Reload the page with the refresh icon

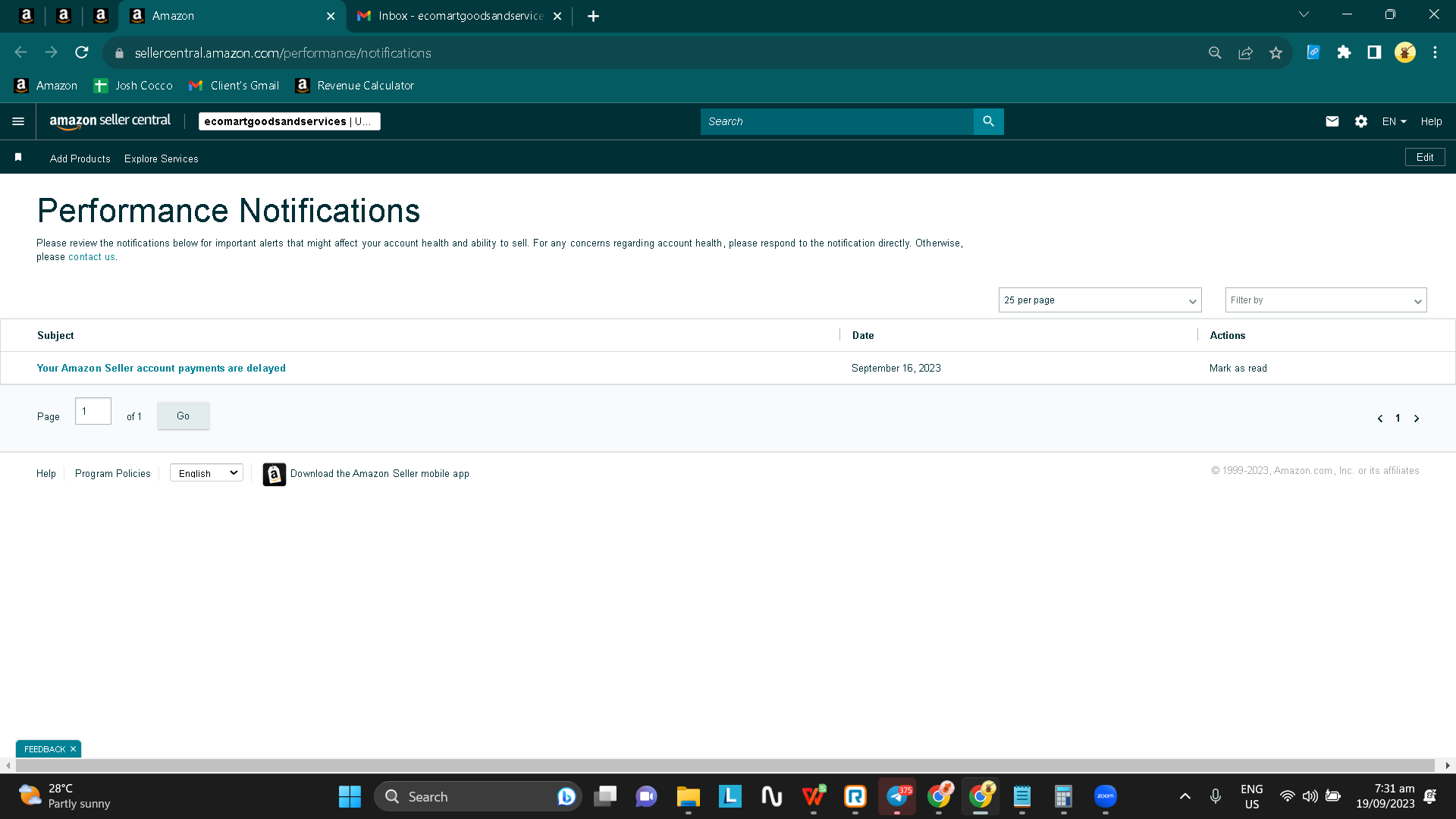point(82,52)
